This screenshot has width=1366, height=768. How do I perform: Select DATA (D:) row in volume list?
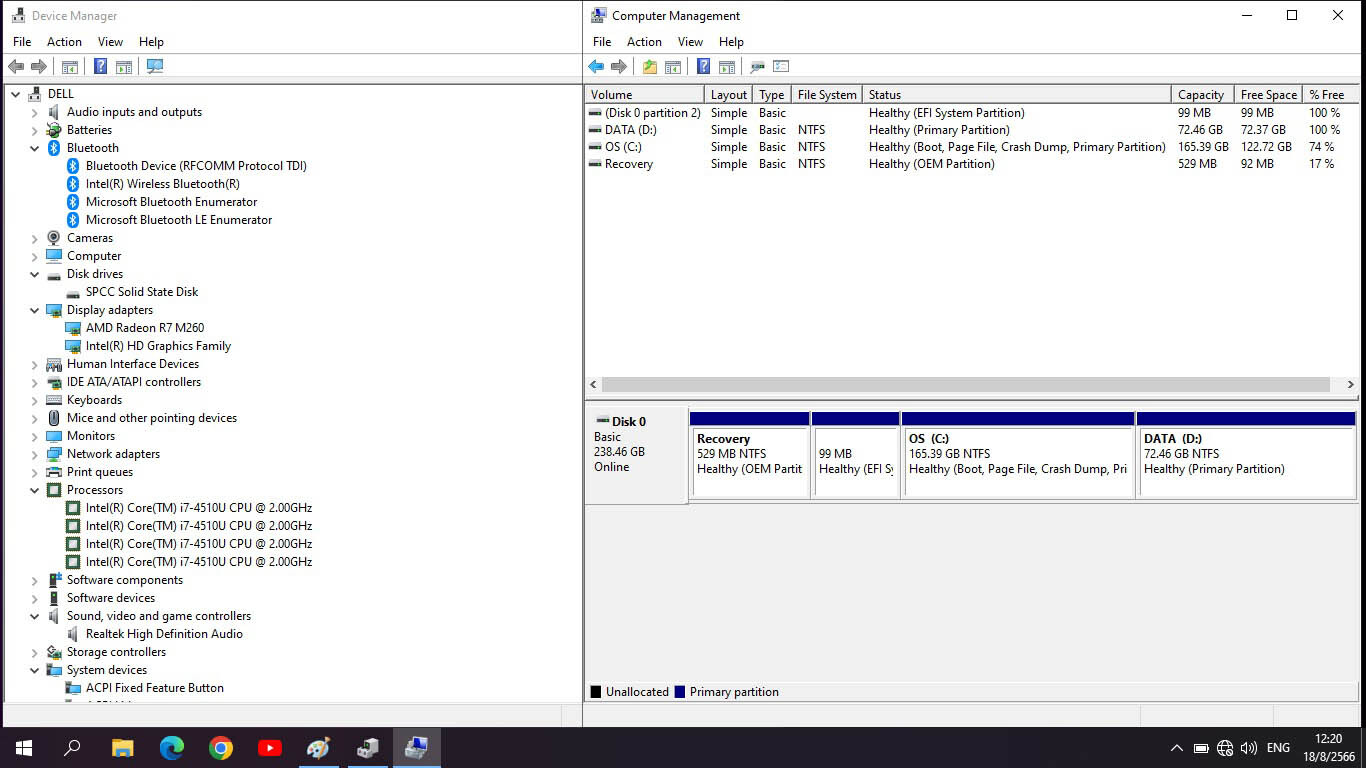click(x=971, y=130)
